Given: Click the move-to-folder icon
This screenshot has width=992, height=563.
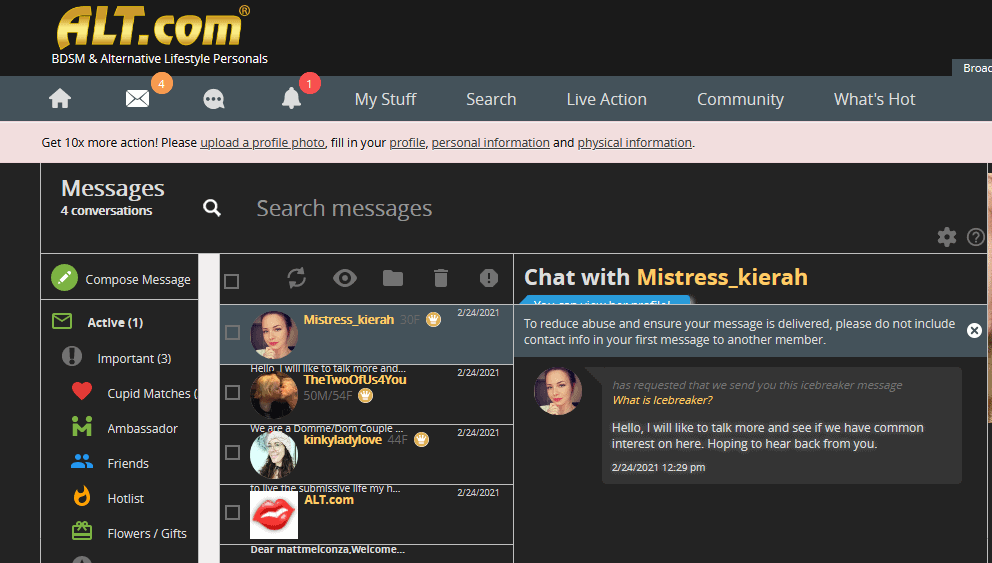Looking at the screenshot, I should (x=393, y=278).
